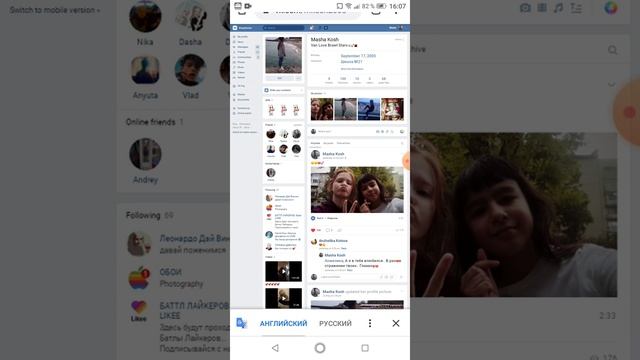This screenshot has width=640, height=360.
Task: Play the second video thumbnail in Videos block
Action: coord(283,298)
